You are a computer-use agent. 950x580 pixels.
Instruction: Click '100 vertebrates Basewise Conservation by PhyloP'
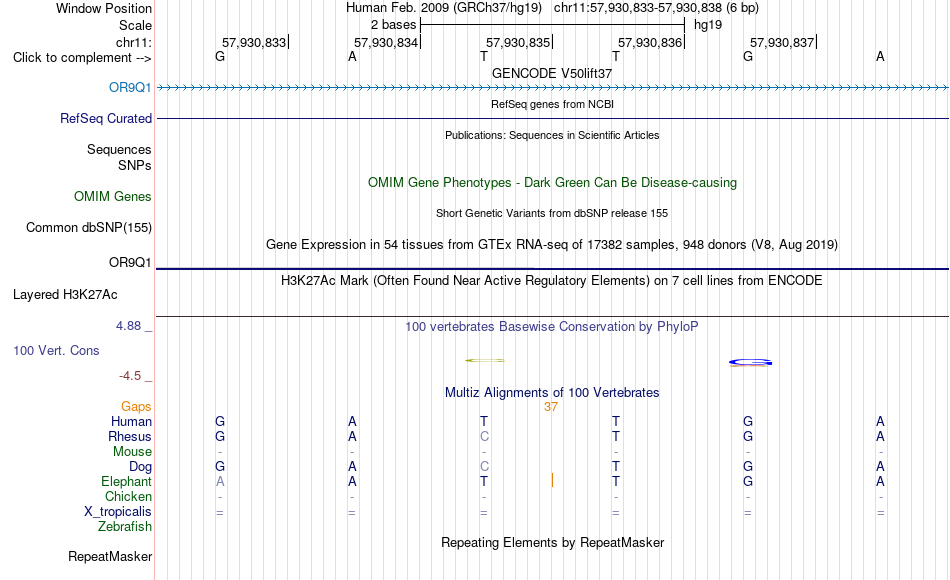[x=552, y=327]
